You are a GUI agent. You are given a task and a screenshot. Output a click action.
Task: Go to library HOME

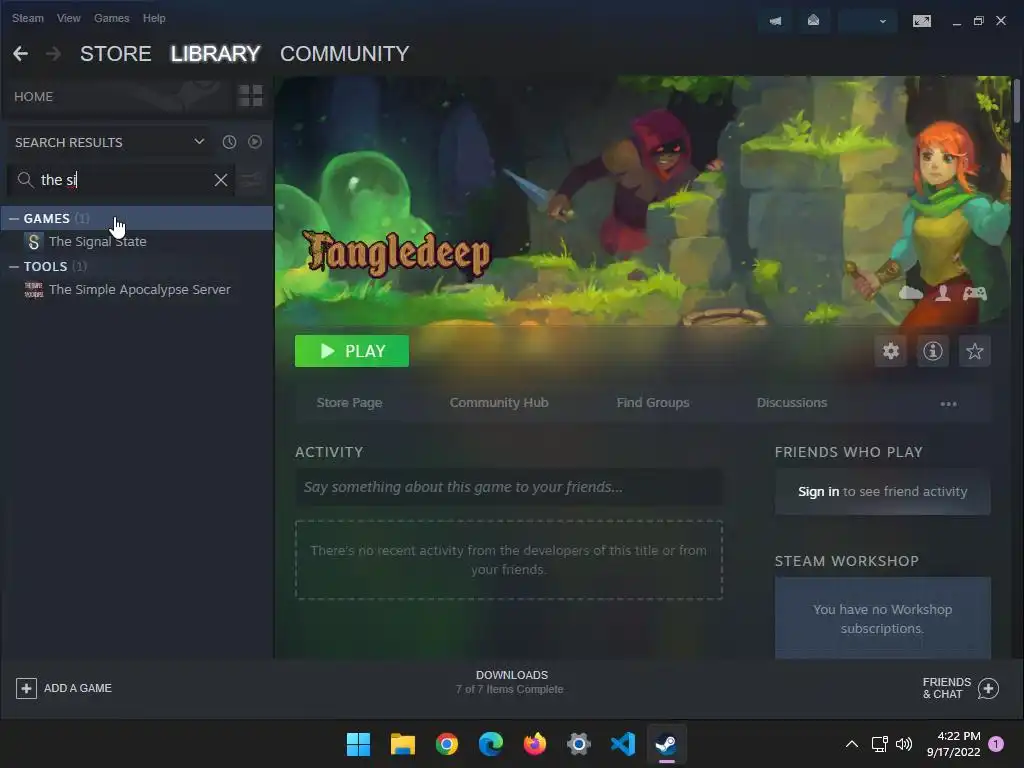tap(33, 97)
